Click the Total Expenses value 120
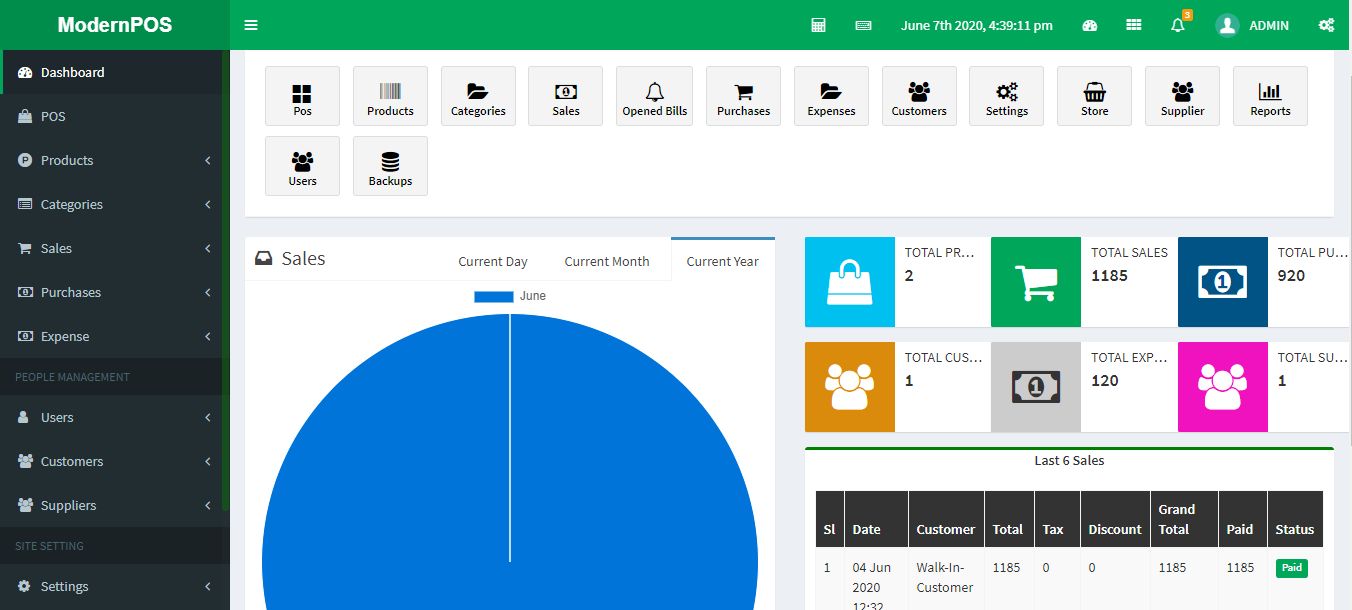1352x610 pixels. [1105, 380]
